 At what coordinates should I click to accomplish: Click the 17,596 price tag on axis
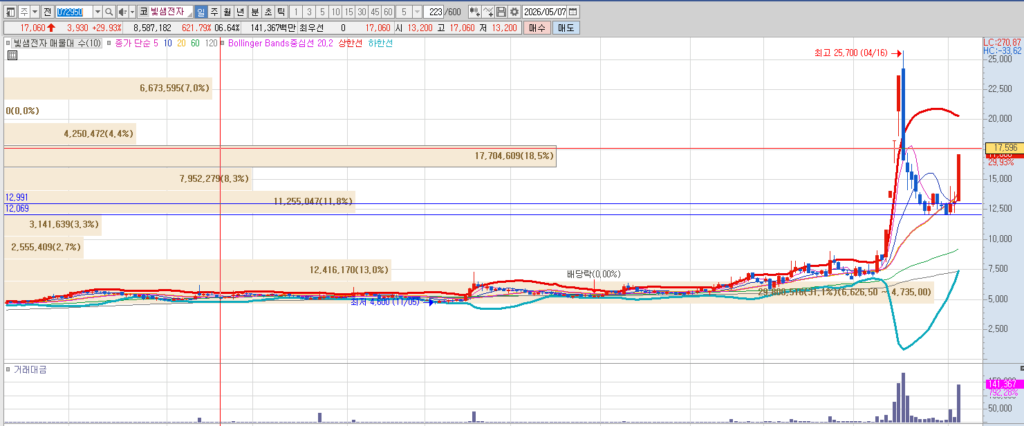click(1003, 148)
